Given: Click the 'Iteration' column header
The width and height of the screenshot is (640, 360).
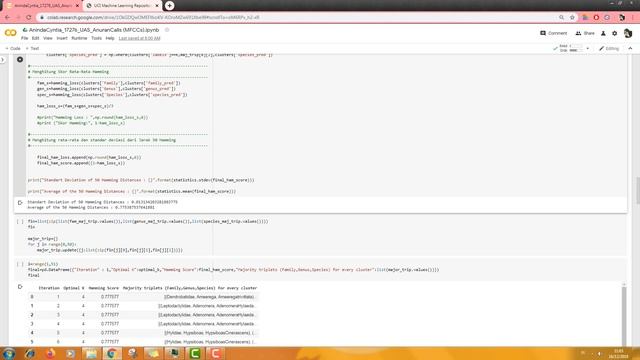Looking at the screenshot, I should [49, 288].
